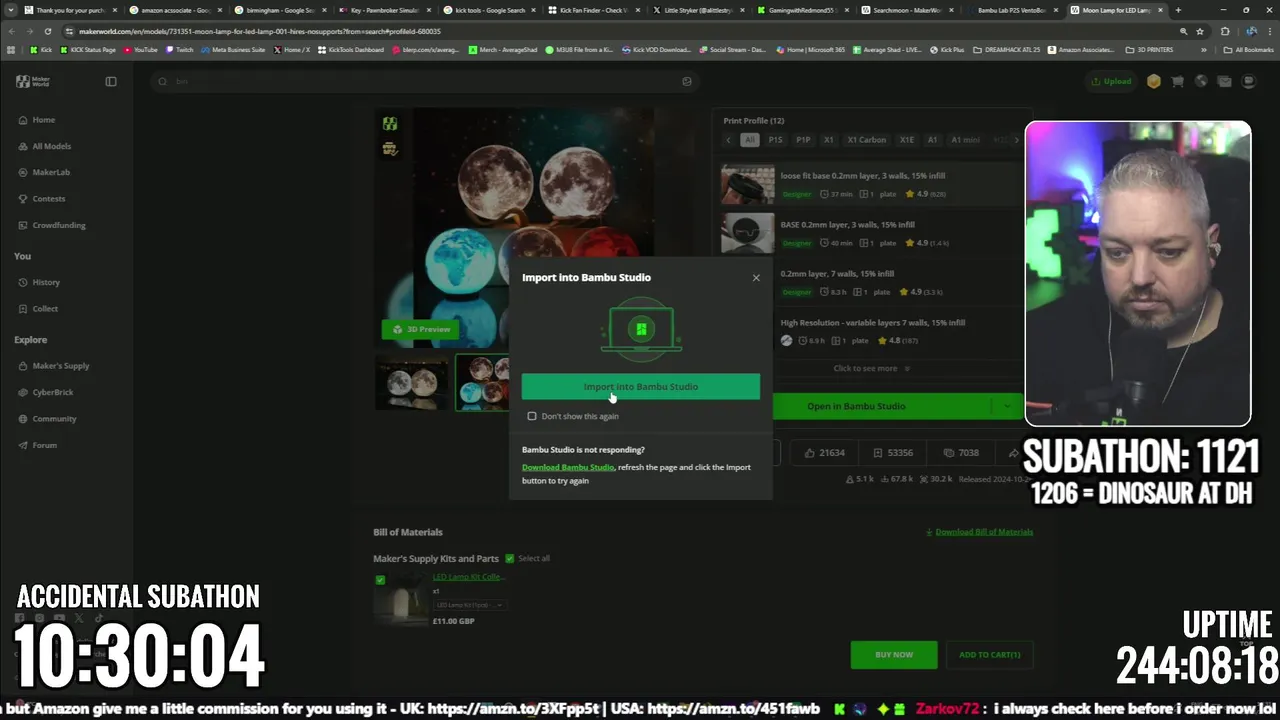The image size is (1280, 720).
Task: Select the X1 Carbon printer filter tab
Action: click(866, 140)
